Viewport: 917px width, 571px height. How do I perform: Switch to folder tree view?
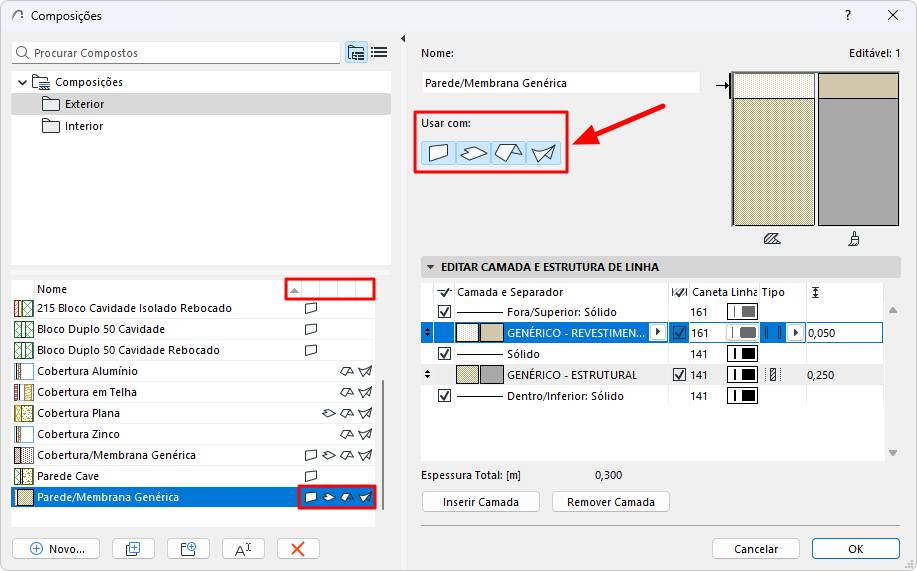[x=356, y=53]
